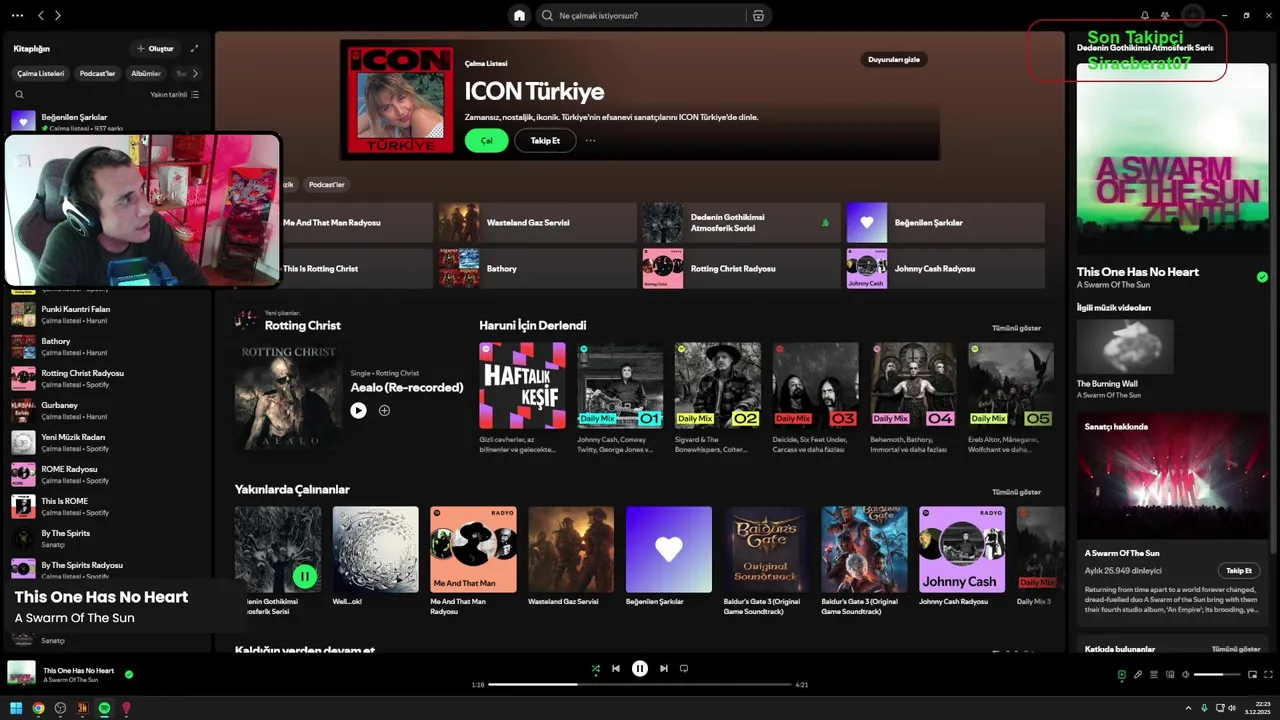Open the play queue icon
Screen dimensions: 1280x720
tap(1153, 675)
